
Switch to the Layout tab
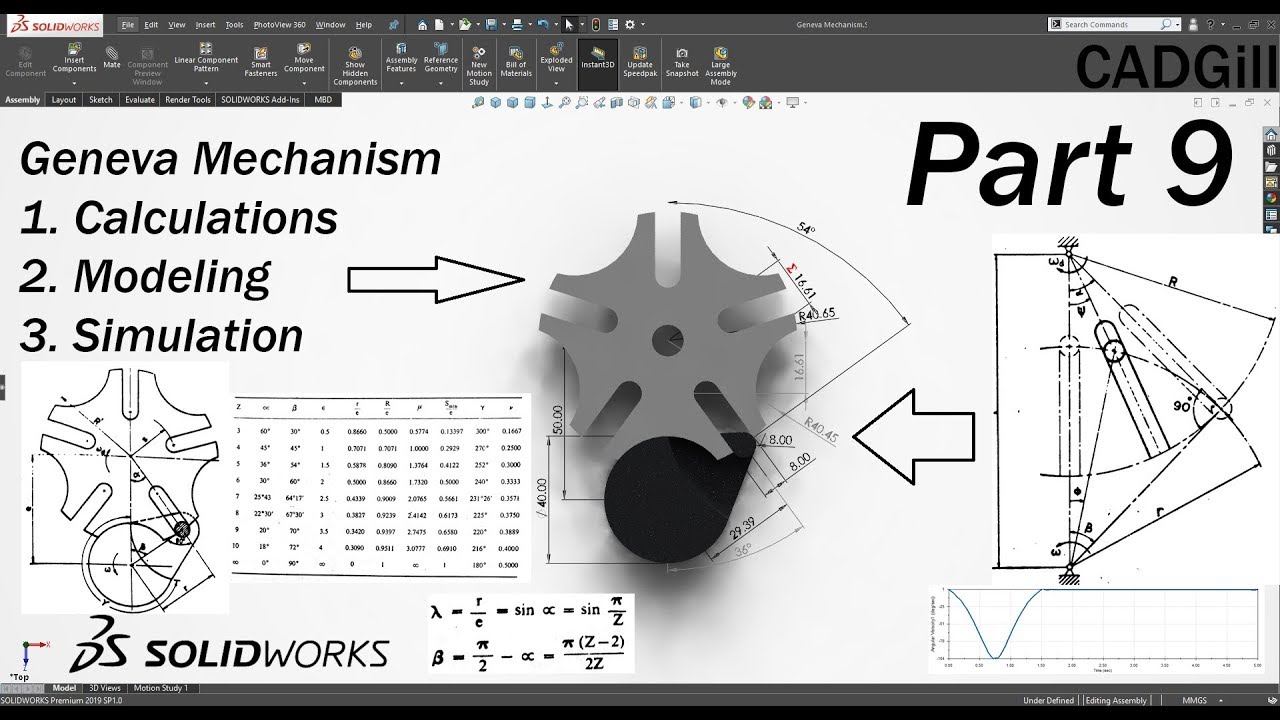(x=64, y=100)
